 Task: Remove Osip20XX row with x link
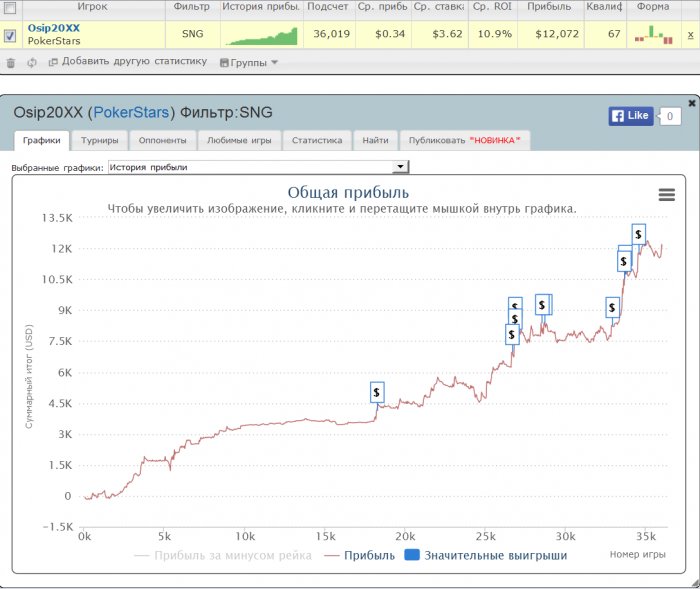click(x=690, y=34)
